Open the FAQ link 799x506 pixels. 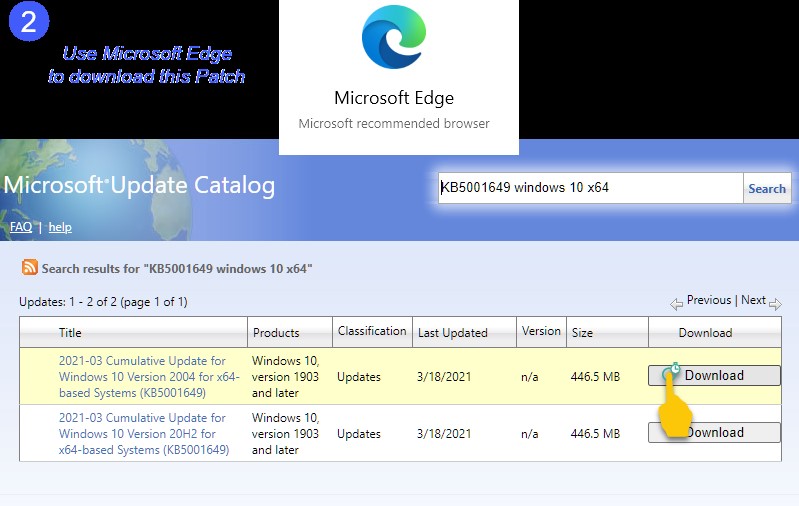click(20, 227)
